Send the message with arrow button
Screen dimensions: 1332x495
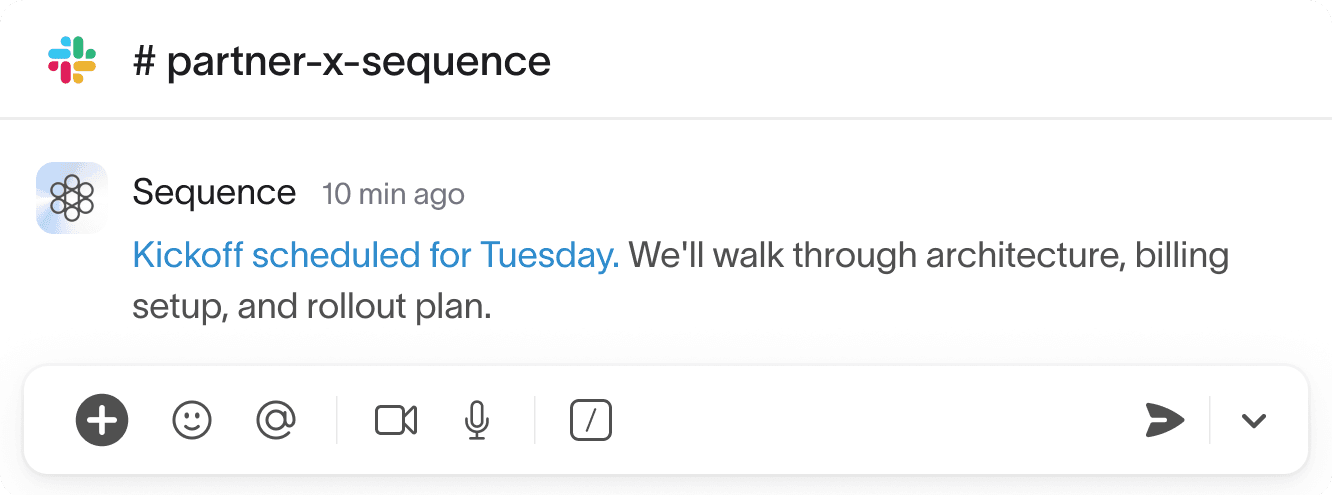[1164, 420]
